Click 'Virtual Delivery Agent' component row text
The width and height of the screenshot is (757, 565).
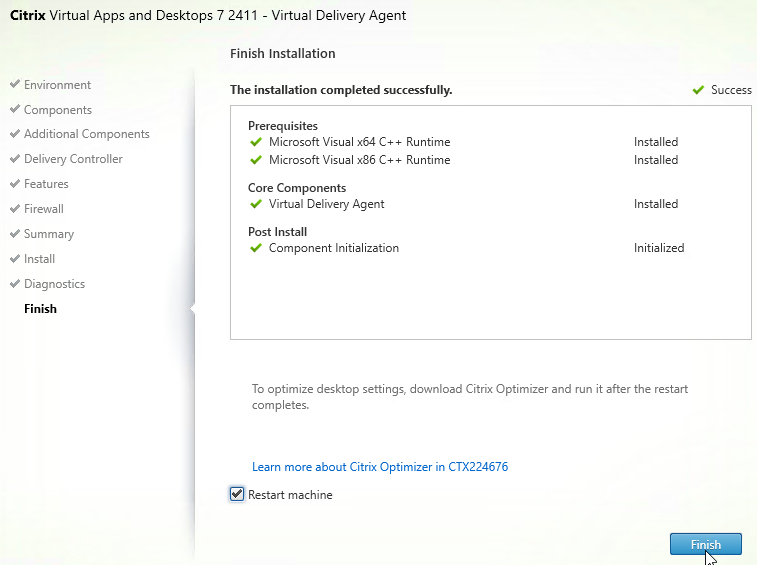(326, 204)
